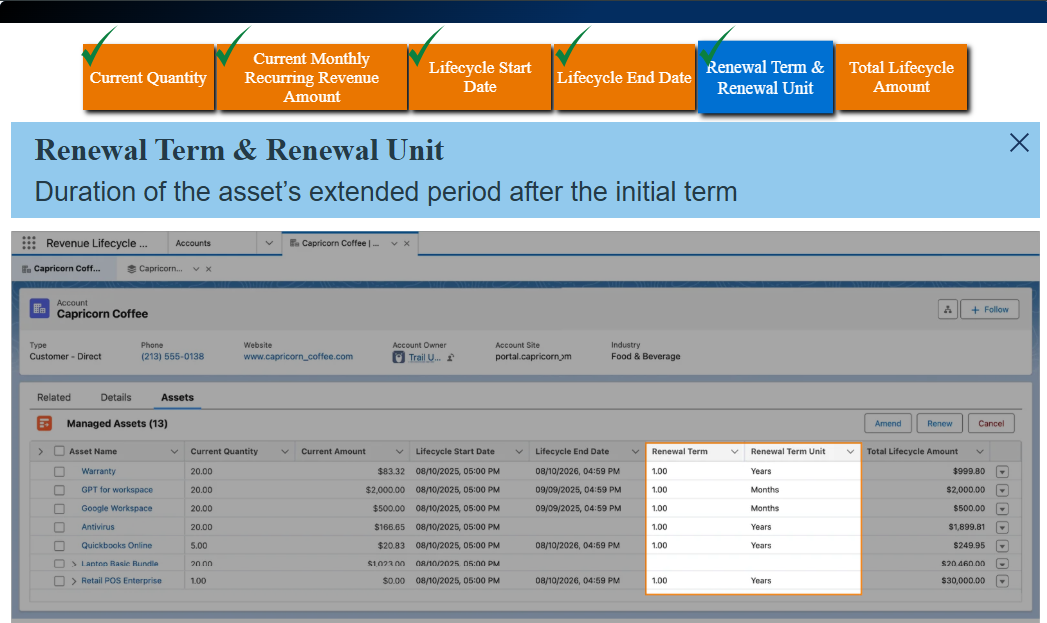Open the App Launcher grid icon
Screen dimensions: 1047x623
pyautogui.click(x=29, y=243)
